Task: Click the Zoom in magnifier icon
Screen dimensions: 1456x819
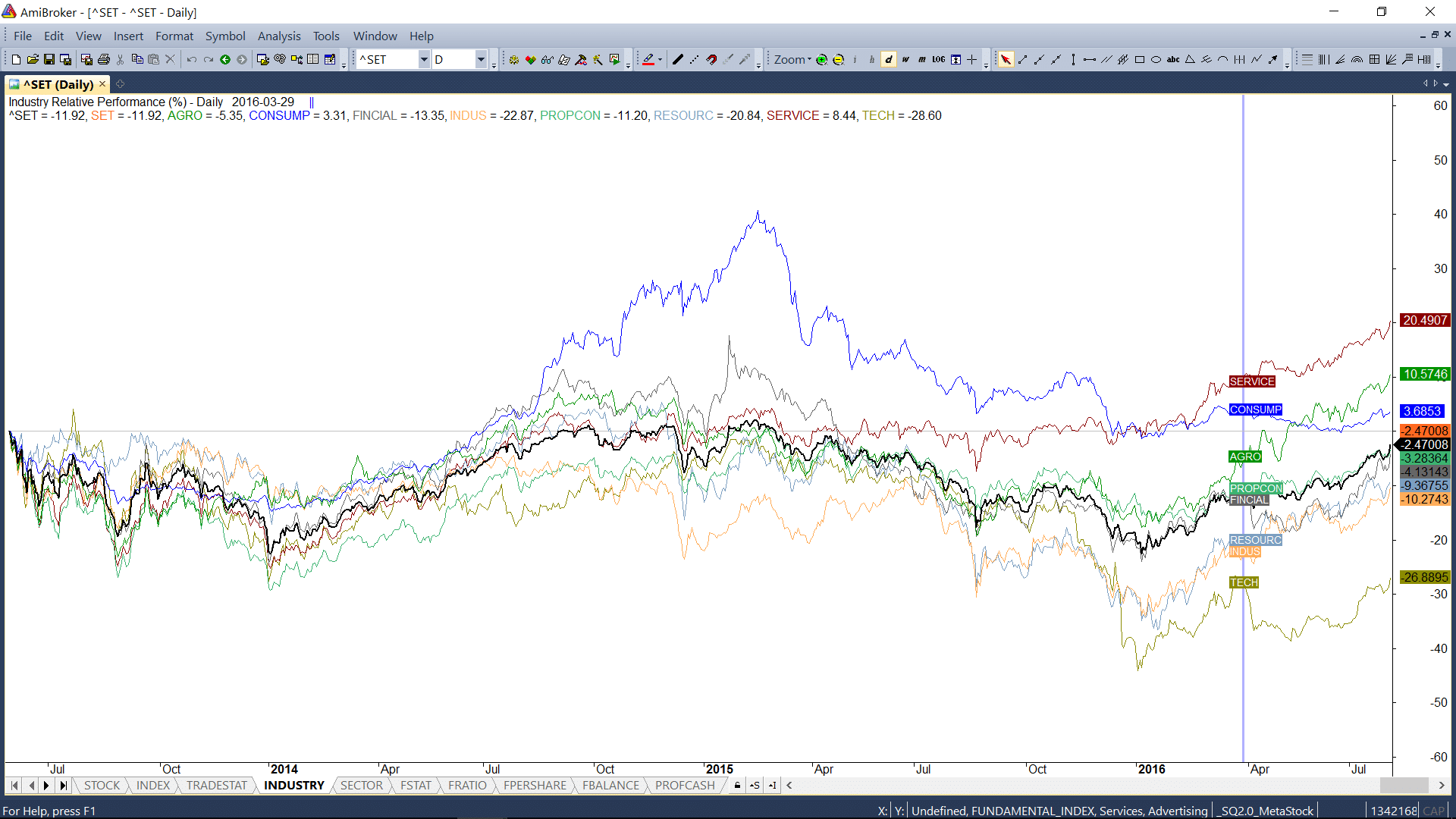Action: click(821, 59)
